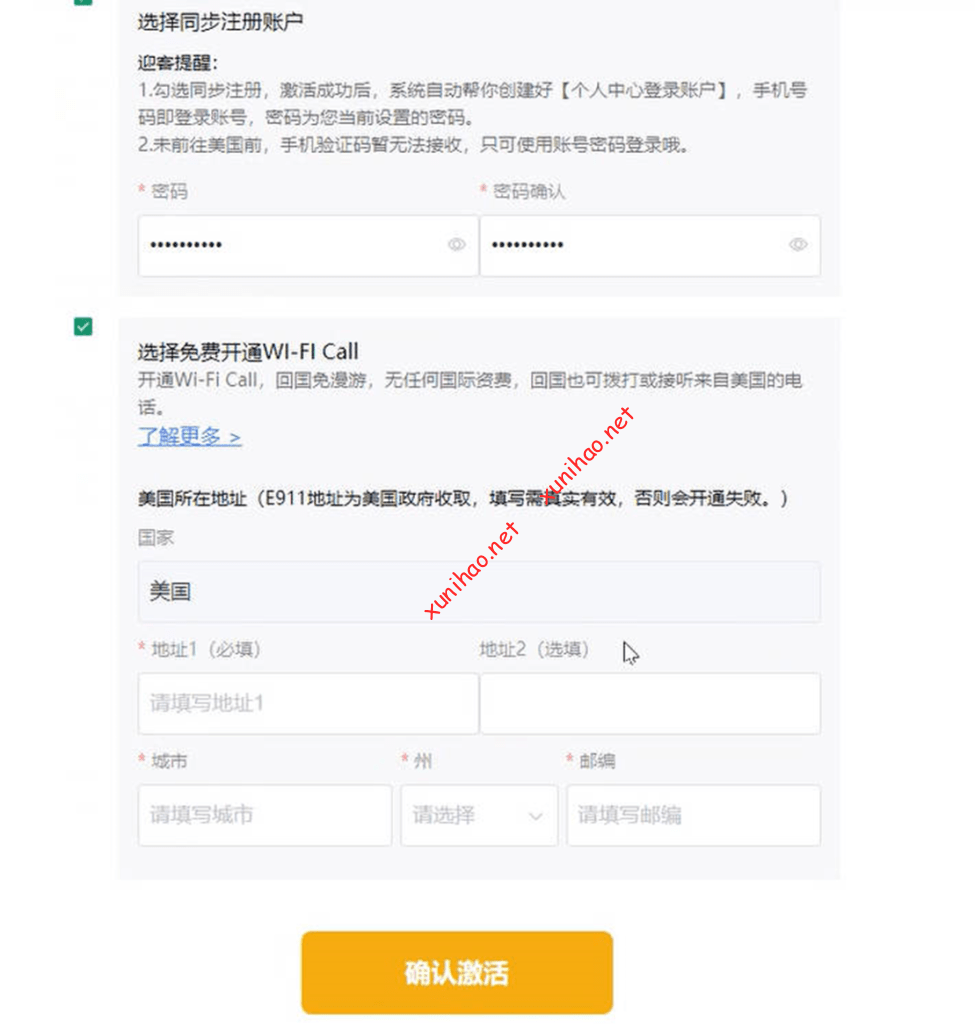This screenshot has width=975, height=1024.
Task: Uncheck the 选择免费开通WI-FI Call checkbox
Action: point(83,327)
